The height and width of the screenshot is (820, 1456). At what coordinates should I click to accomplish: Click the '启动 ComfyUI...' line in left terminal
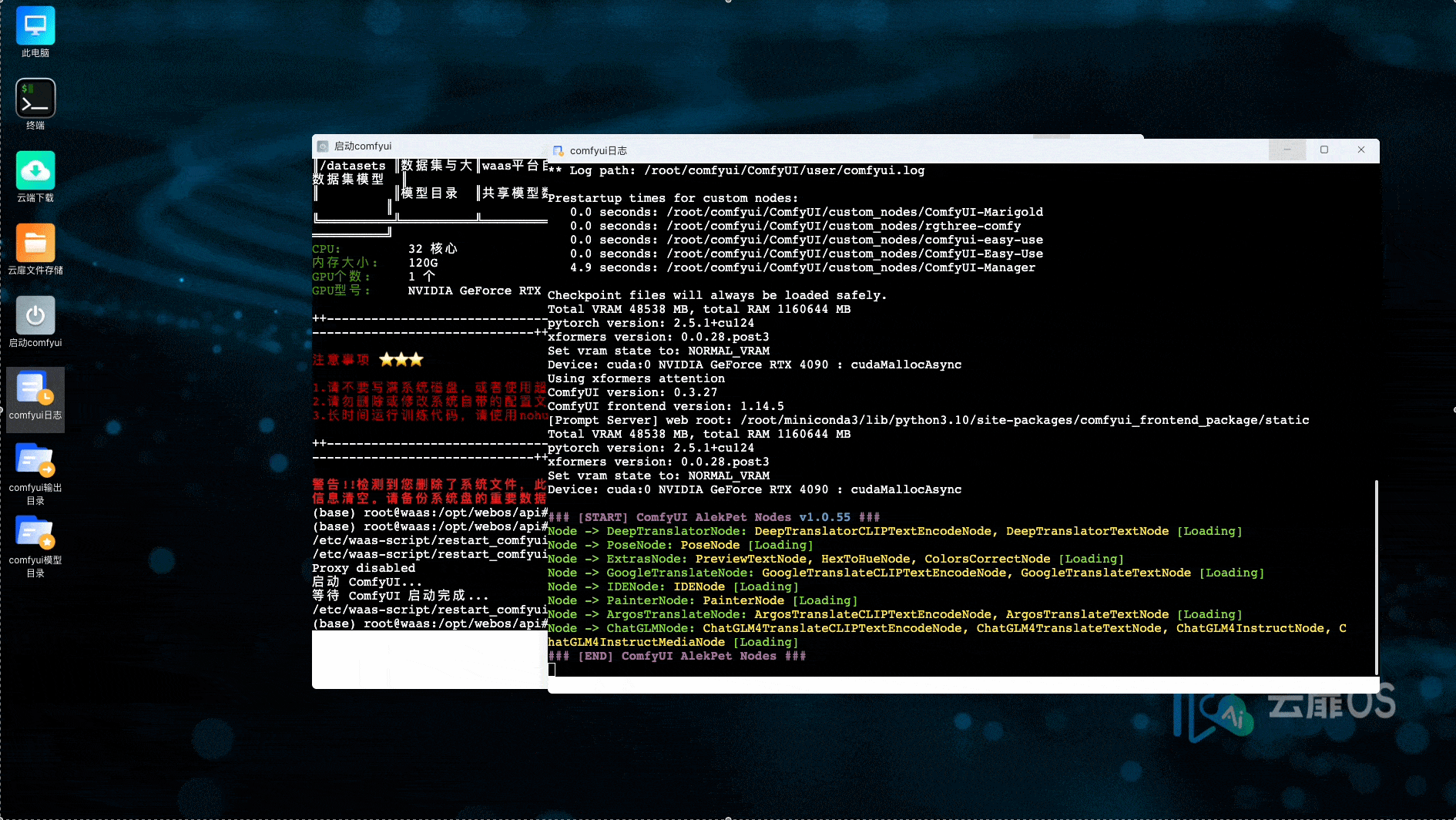367,583
